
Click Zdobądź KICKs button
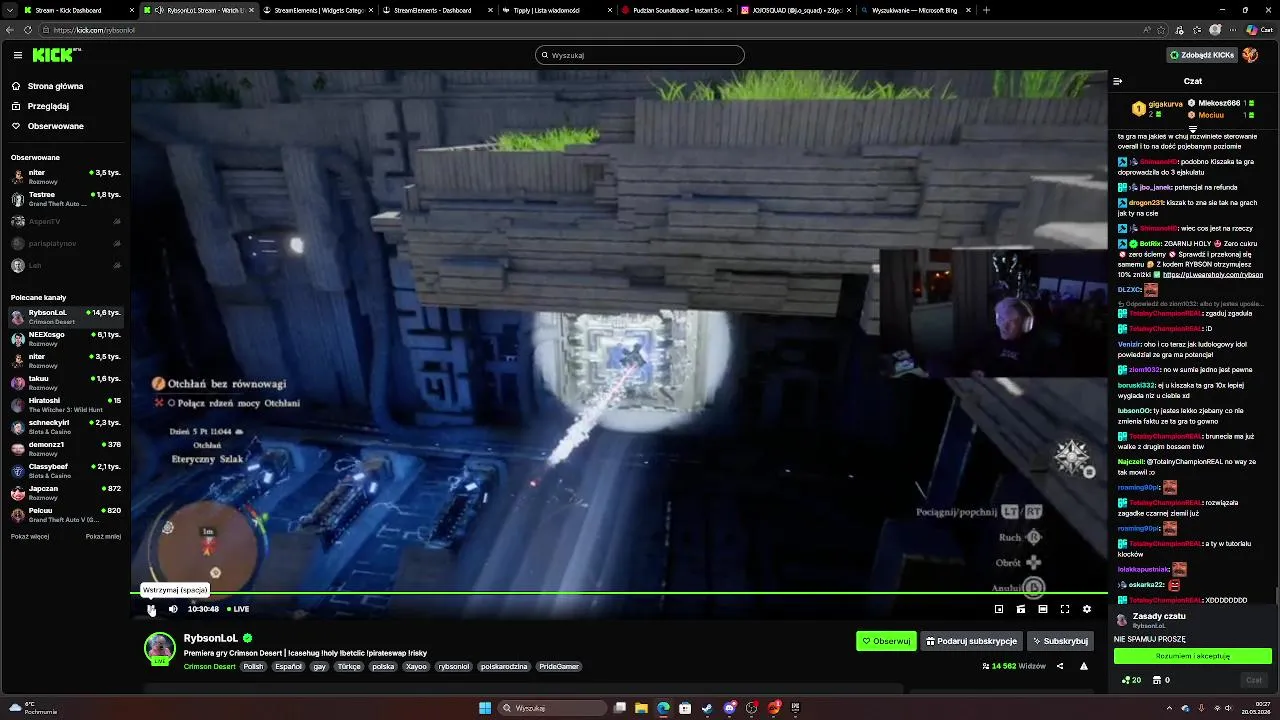[x=1201, y=55]
